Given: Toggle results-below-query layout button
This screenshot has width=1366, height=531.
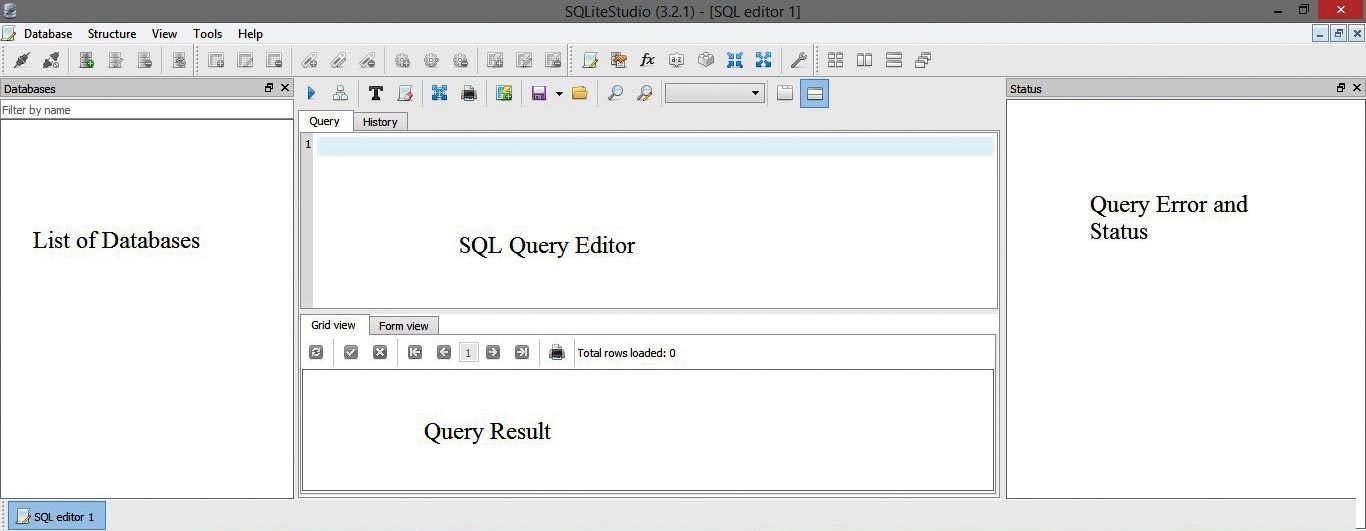Looking at the screenshot, I should click(814, 93).
